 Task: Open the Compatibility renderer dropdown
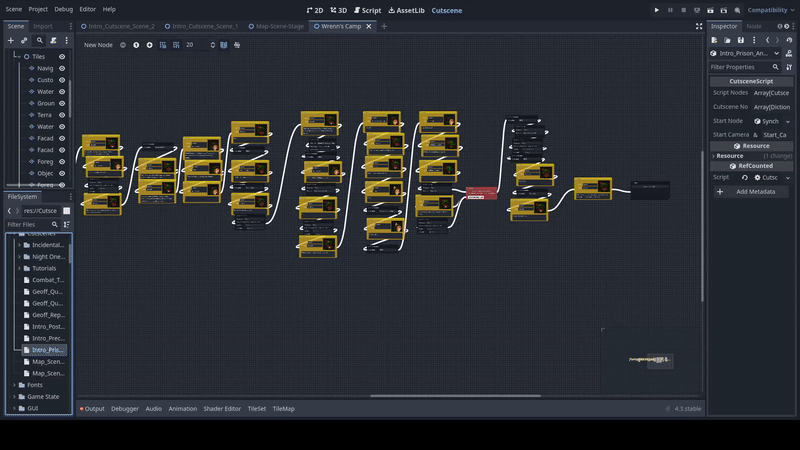click(x=768, y=10)
